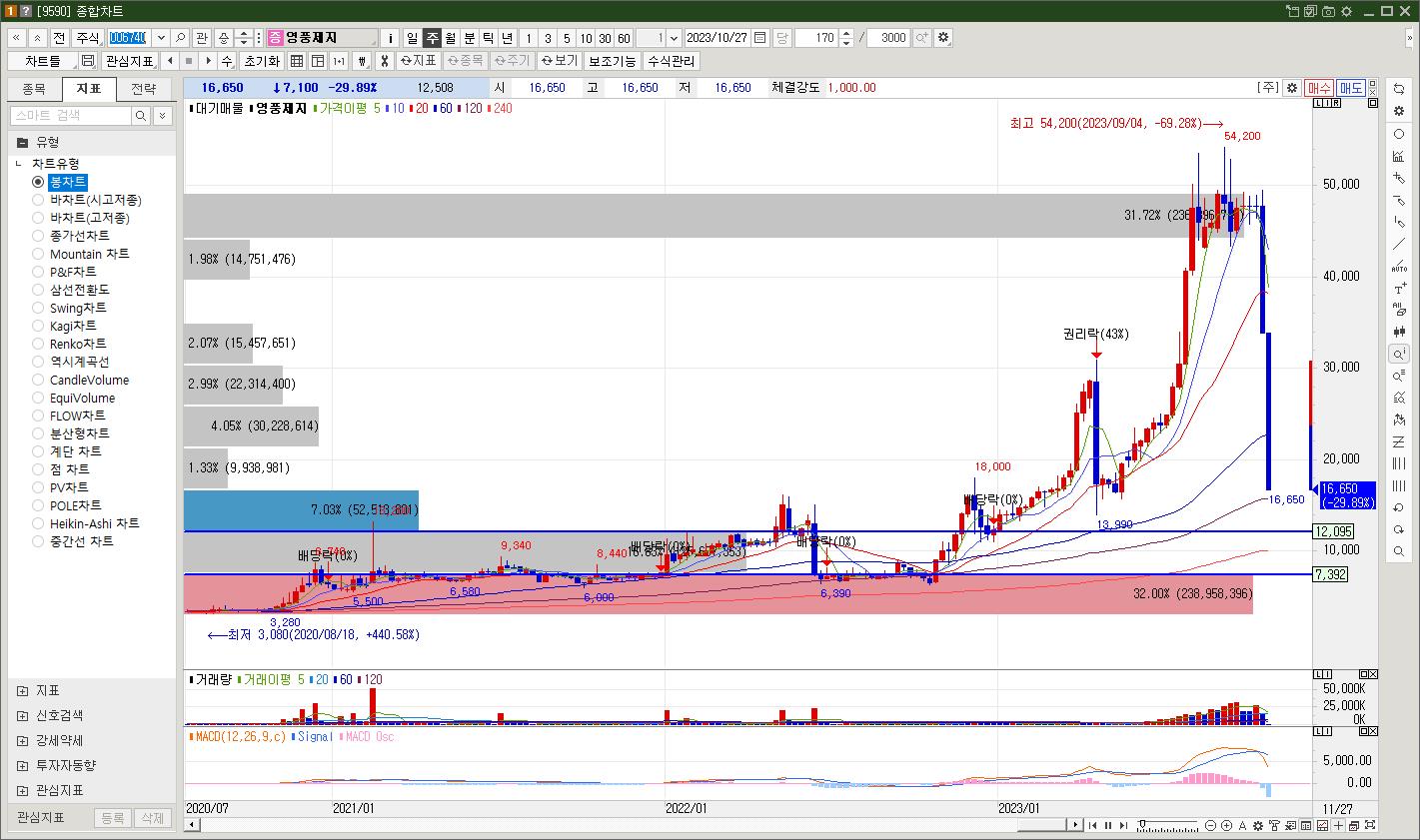This screenshot has height=840, width=1420.
Task: Click the undo arrow in right toolbar
Action: pyautogui.click(x=1399, y=507)
